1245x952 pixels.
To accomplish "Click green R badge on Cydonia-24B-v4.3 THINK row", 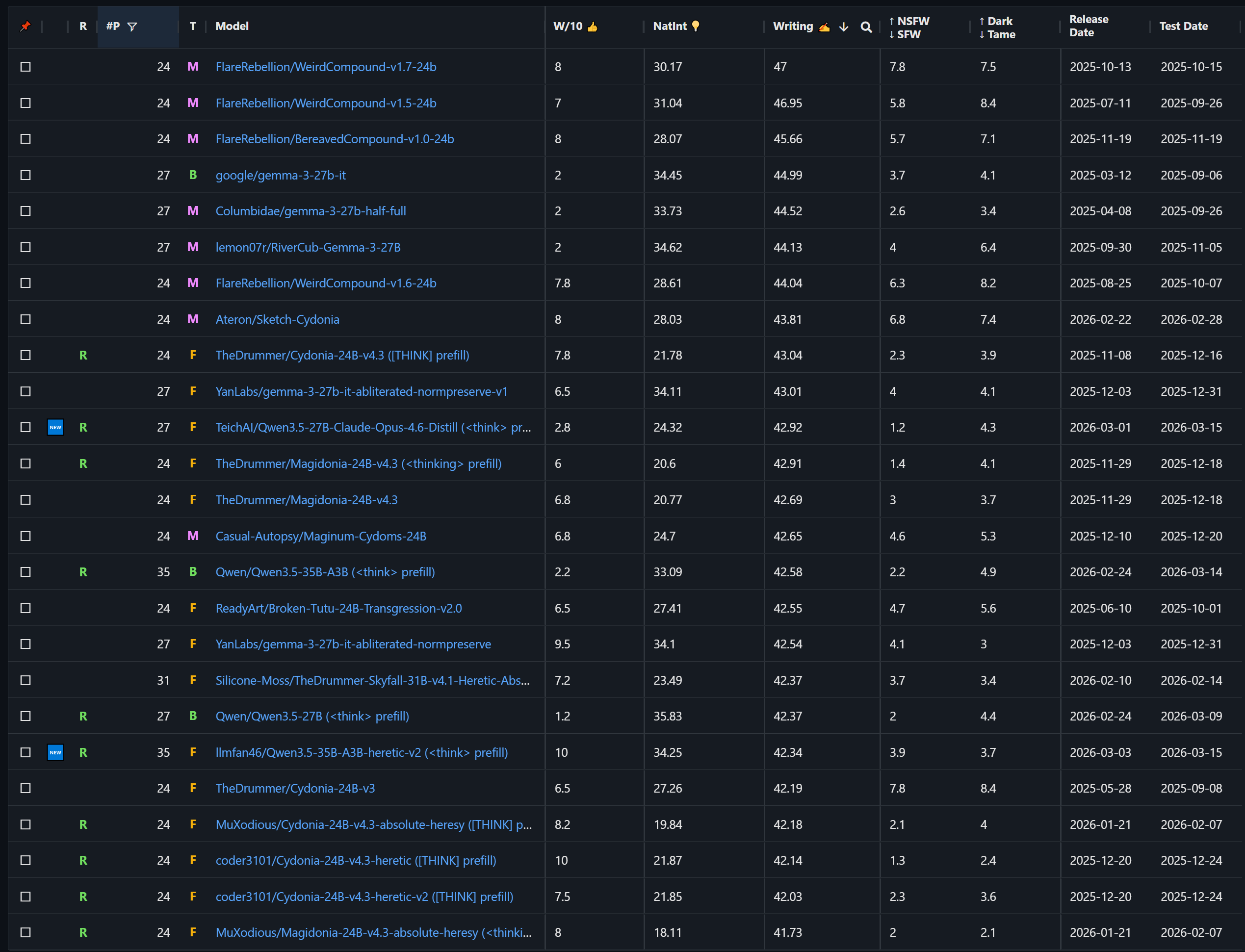I will pyautogui.click(x=83, y=355).
